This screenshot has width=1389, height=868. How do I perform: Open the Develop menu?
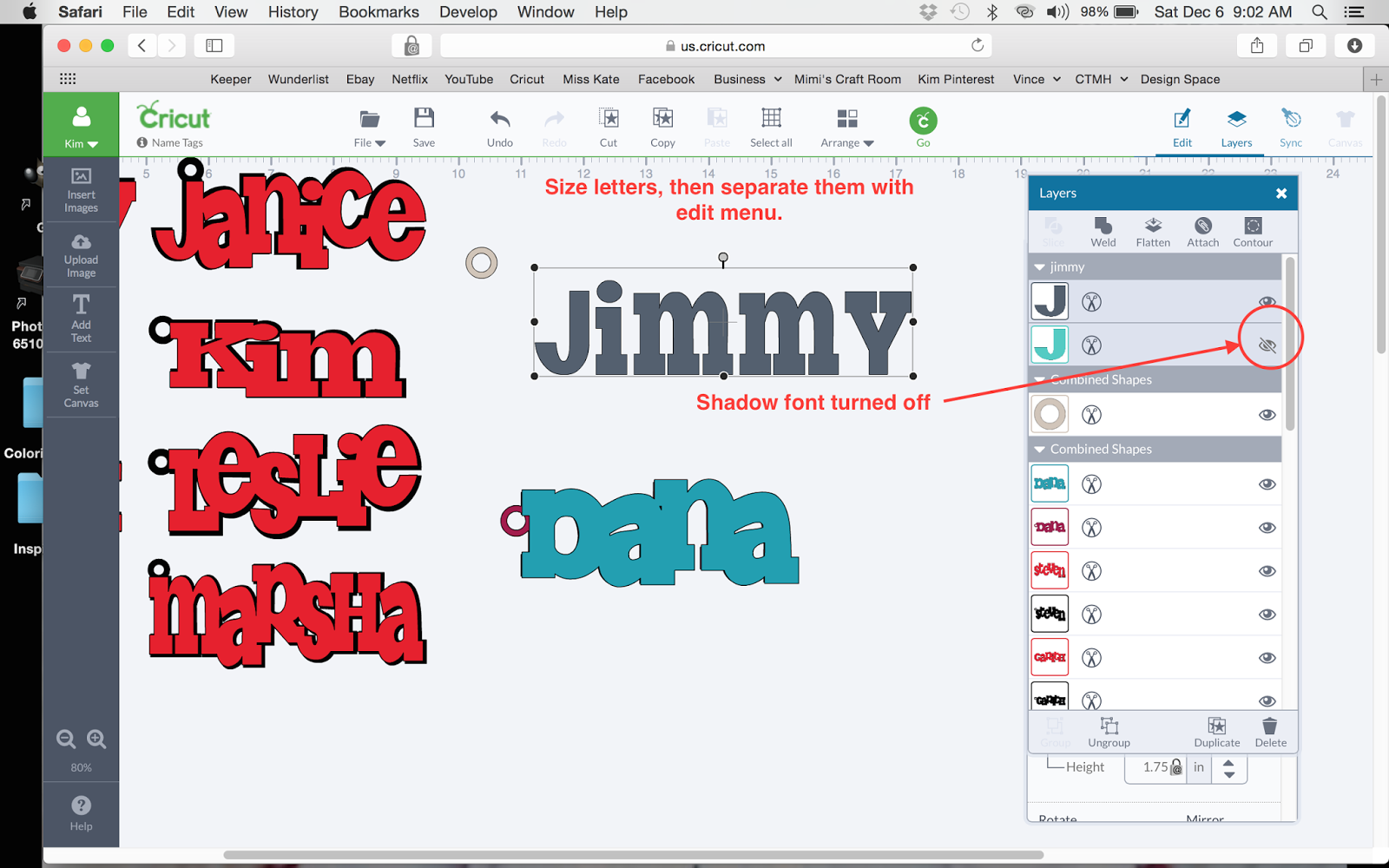pyautogui.click(x=468, y=11)
